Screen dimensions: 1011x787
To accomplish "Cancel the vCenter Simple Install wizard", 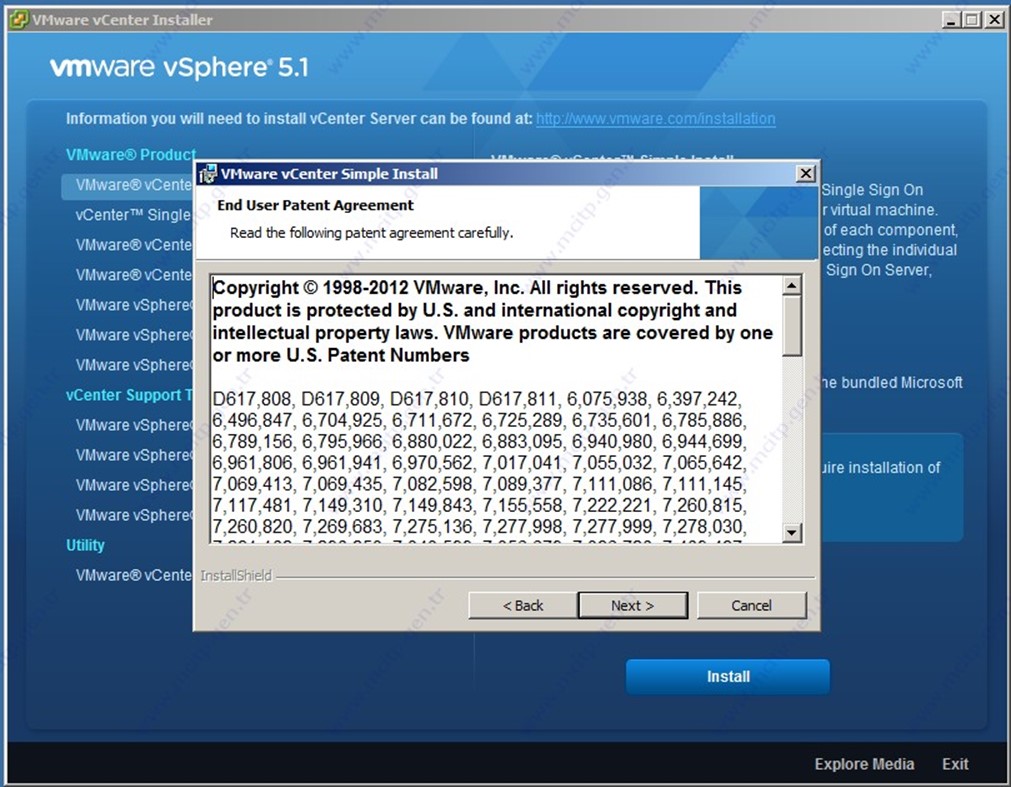I will tap(751, 605).
